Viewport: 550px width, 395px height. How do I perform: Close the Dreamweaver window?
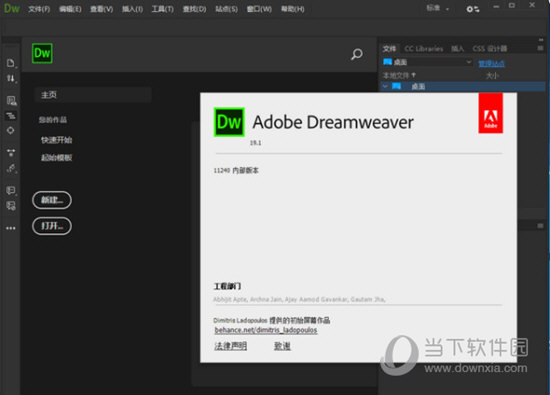pos(532,5)
